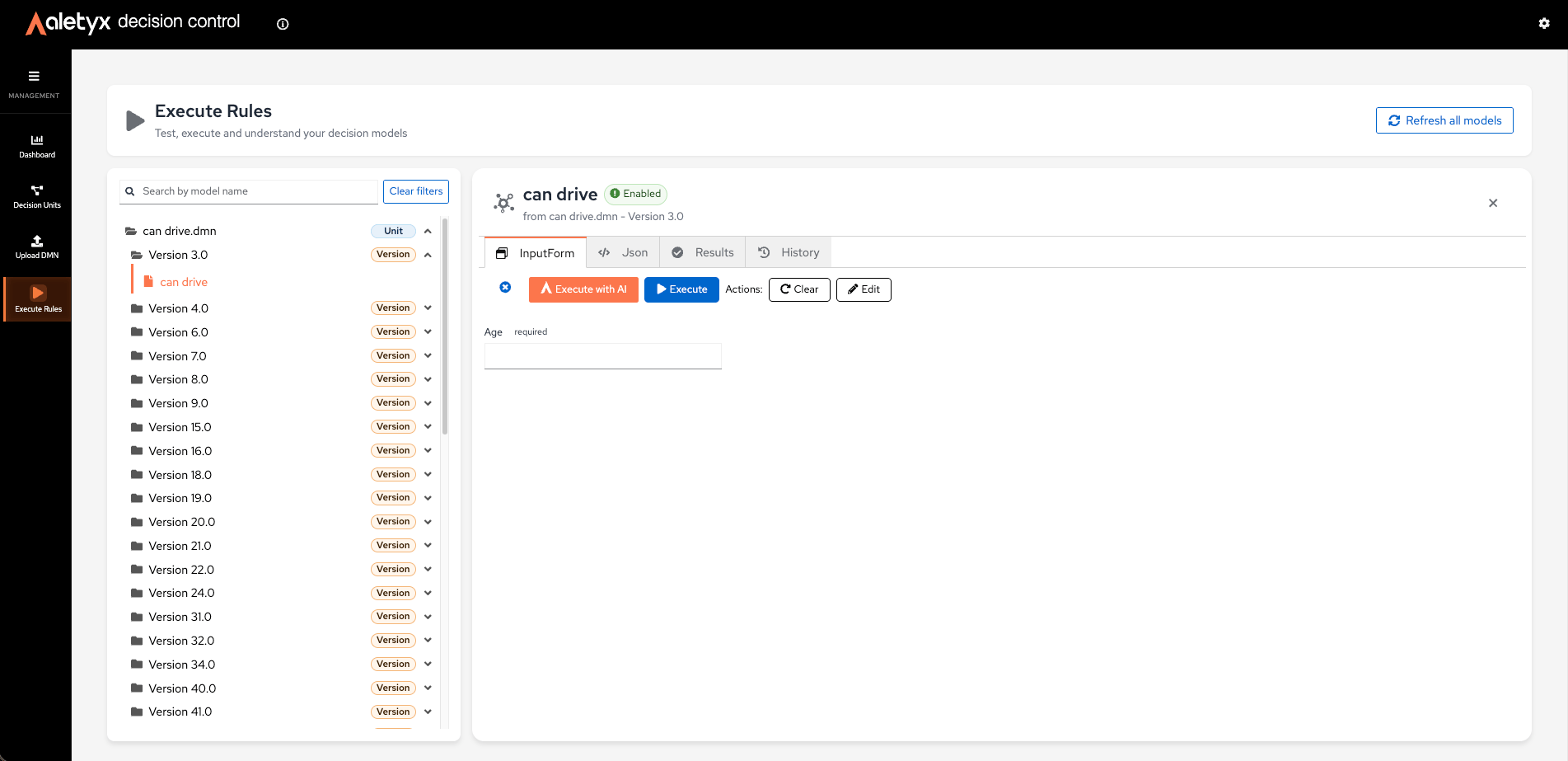Image resolution: width=1568 pixels, height=761 pixels.
Task: Open the Results tab
Action: pos(703,252)
